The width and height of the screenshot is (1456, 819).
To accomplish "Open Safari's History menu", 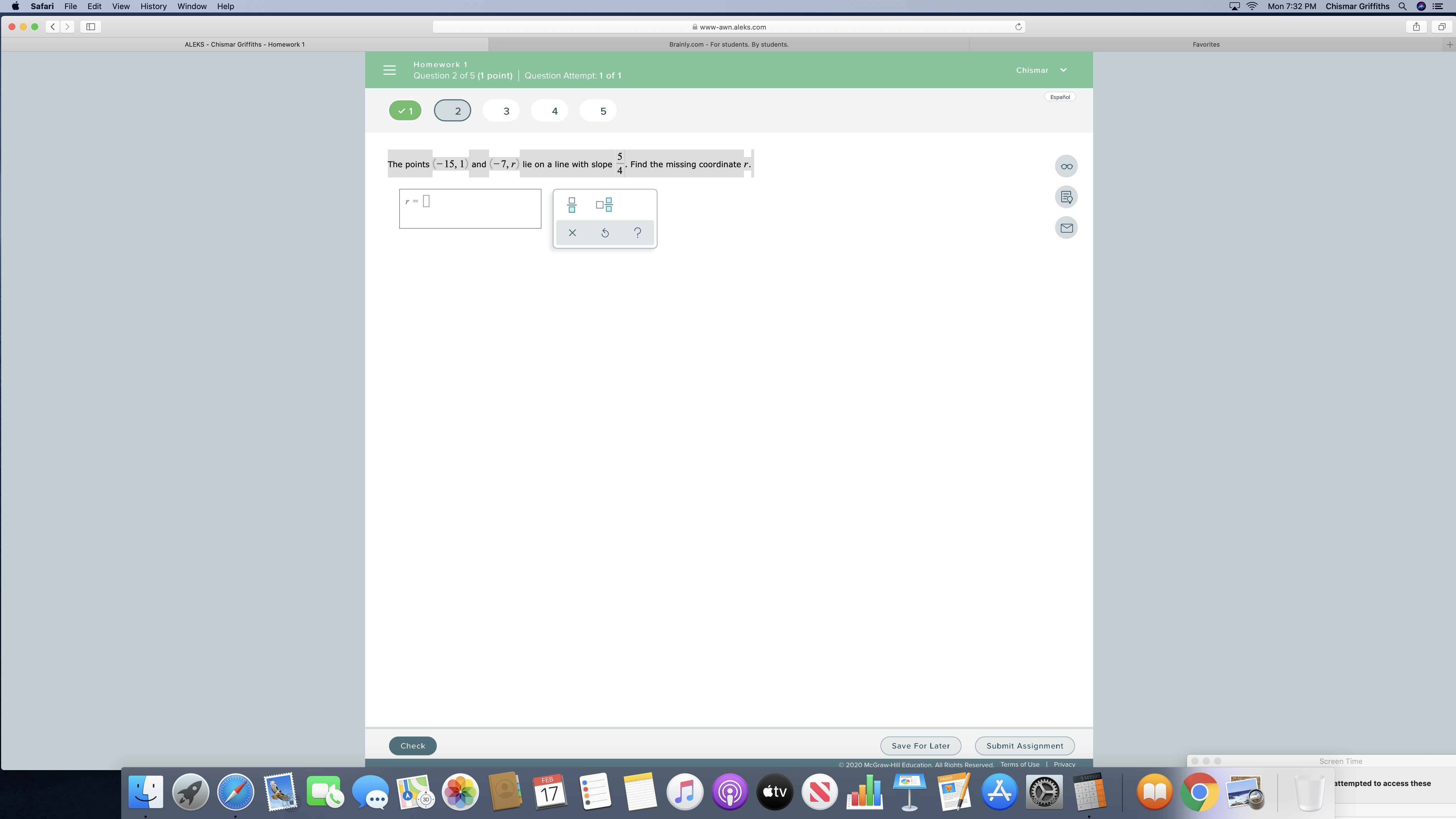I will click(x=153, y=6).
